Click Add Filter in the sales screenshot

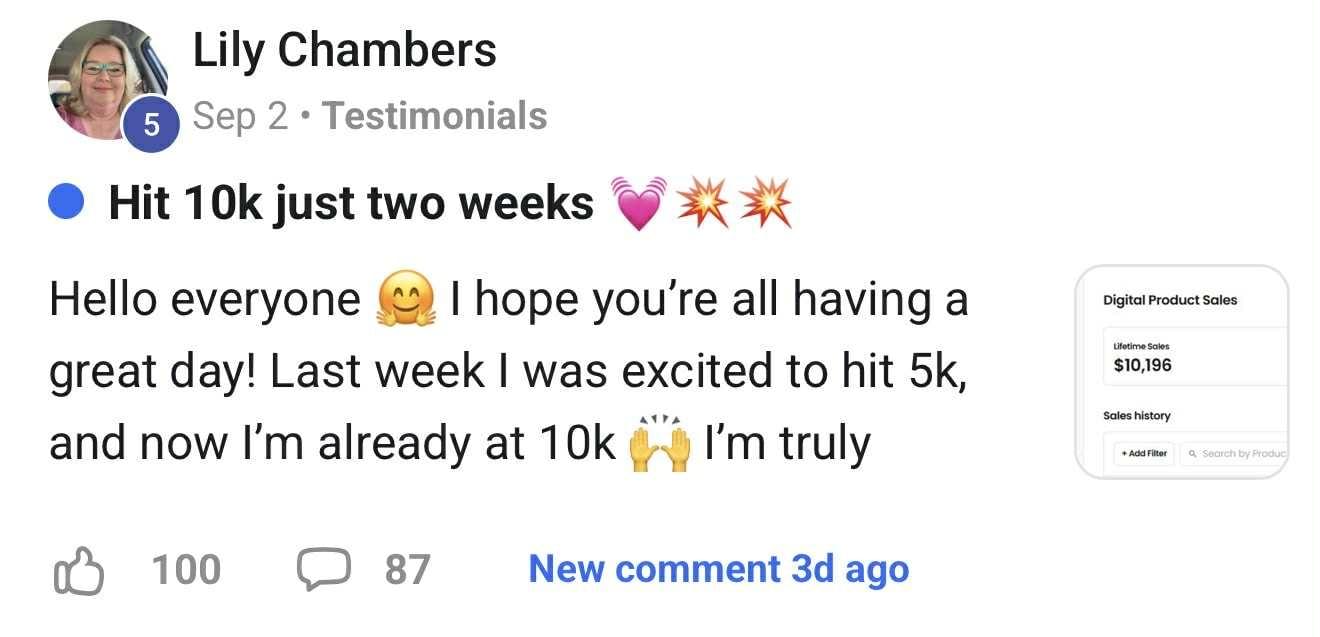(1144, 453)
